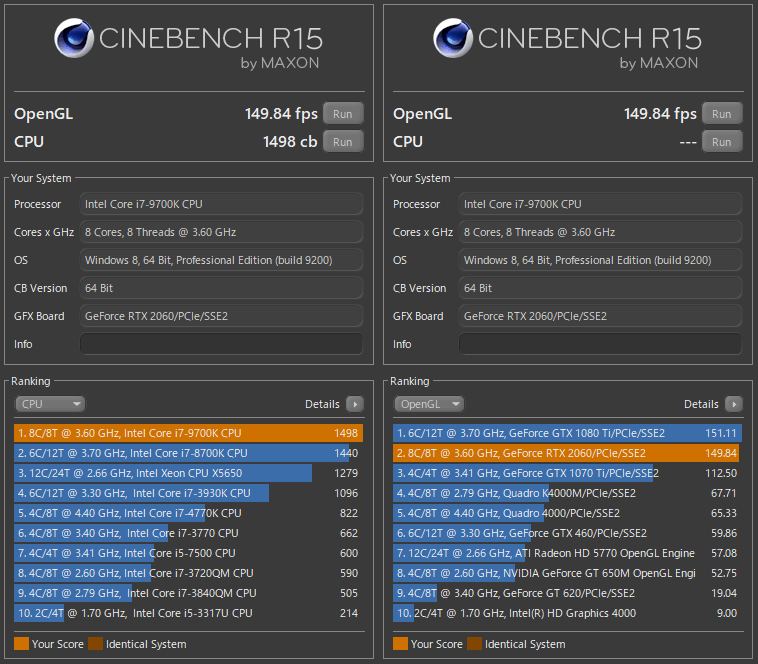This screenshot has height=664, width=758.
Task: Select the Intel Core i7-3720QM ranking row
Action: click(189, 573)
